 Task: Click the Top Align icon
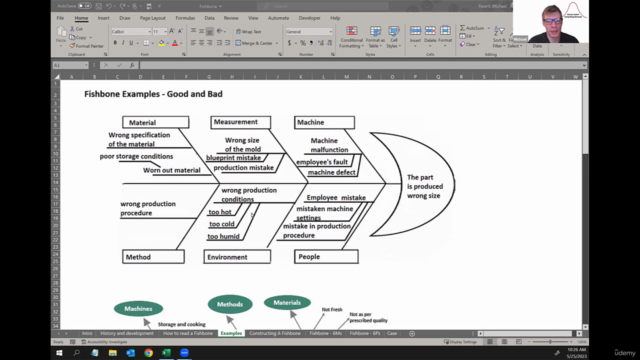[x=193, y=31]
